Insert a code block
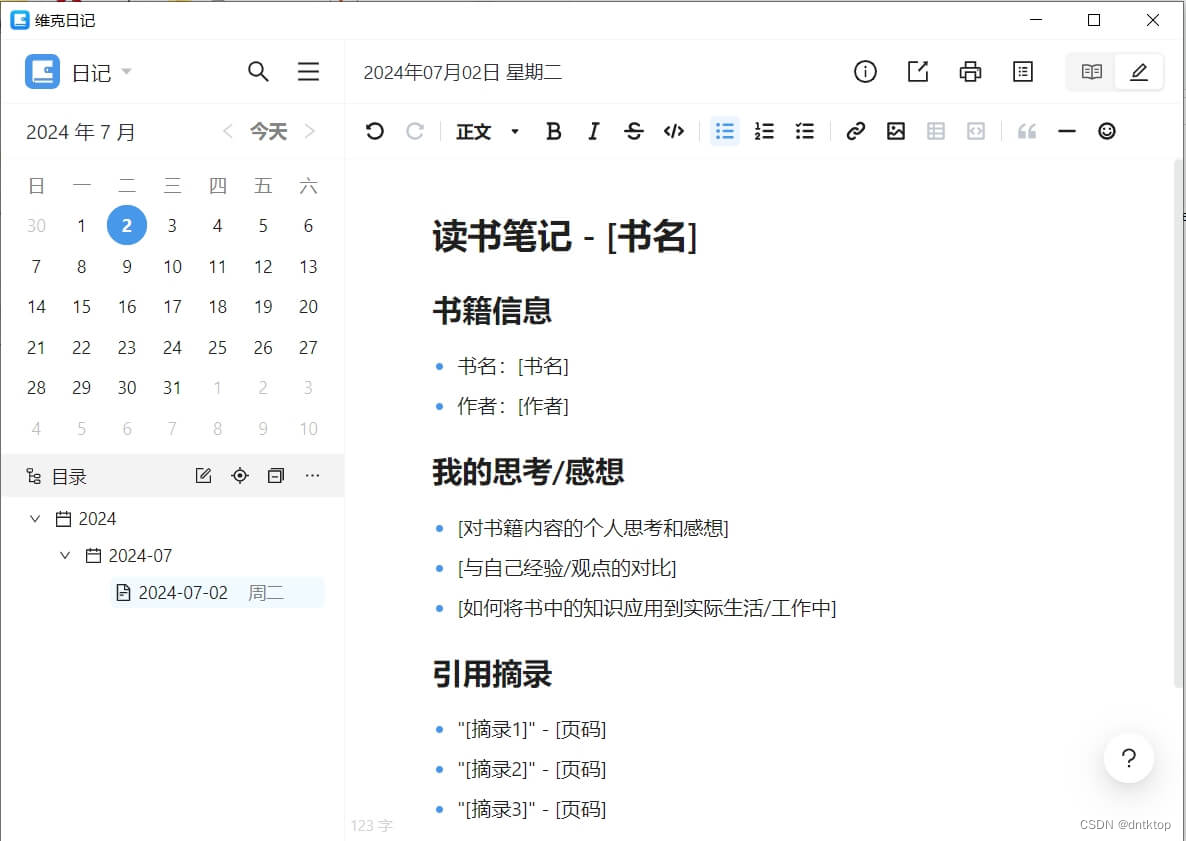This screenshot has height=841, width=1186. tap(976, 132)
